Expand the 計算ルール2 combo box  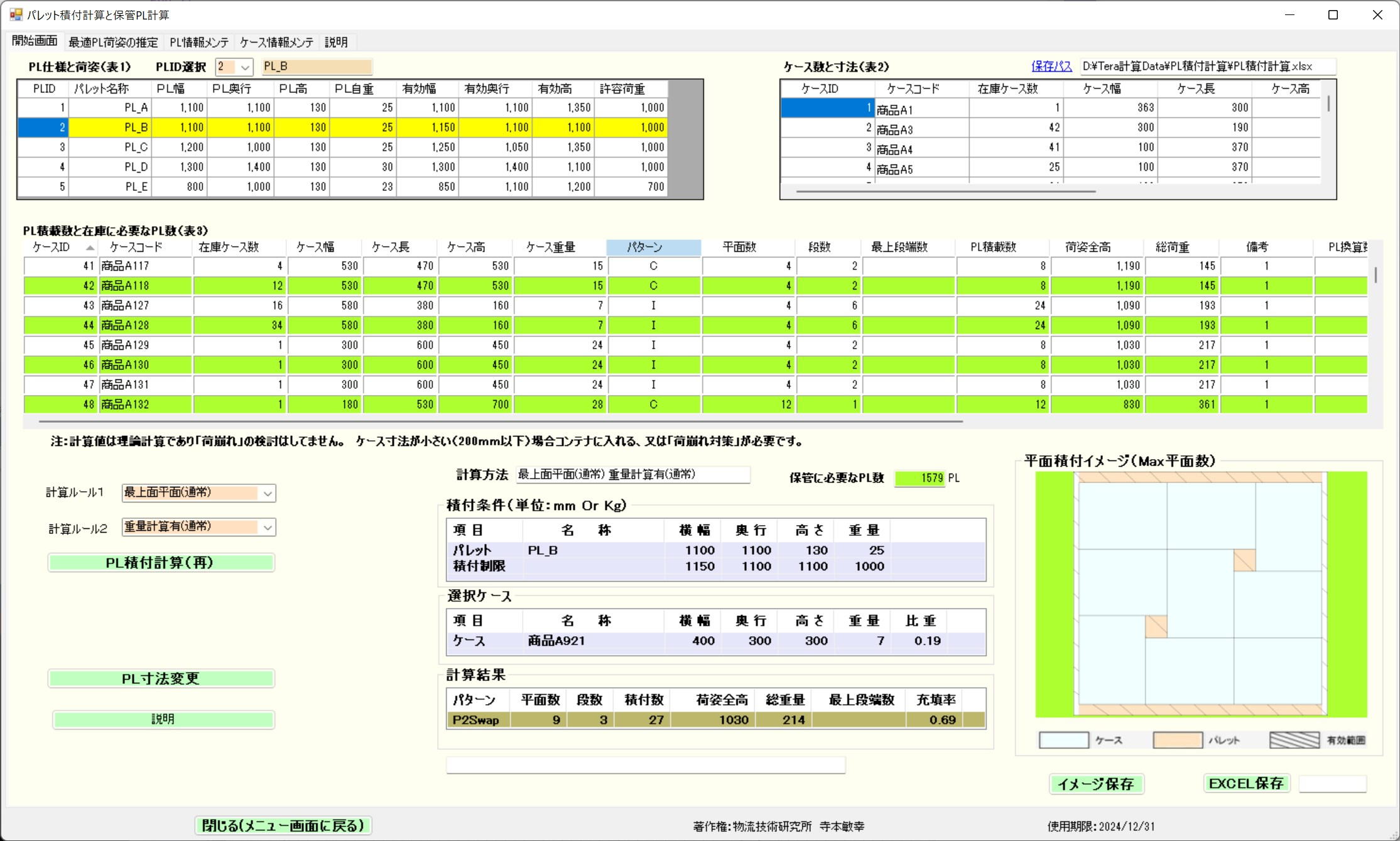pos(268,528)
